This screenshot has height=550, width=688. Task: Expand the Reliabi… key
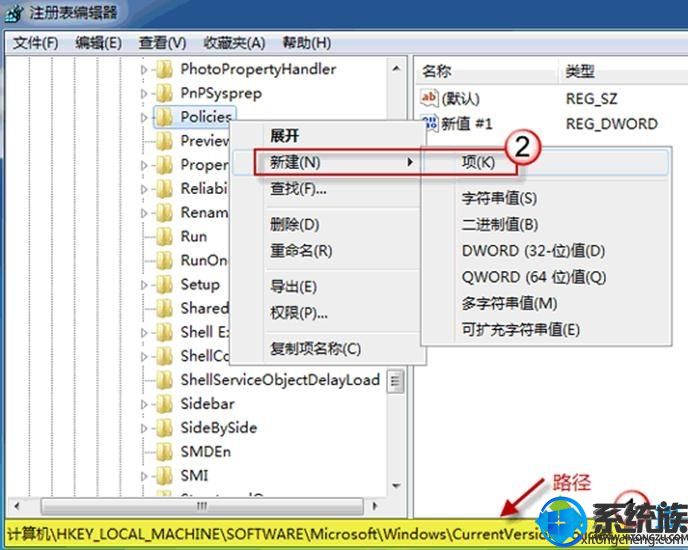144,189
